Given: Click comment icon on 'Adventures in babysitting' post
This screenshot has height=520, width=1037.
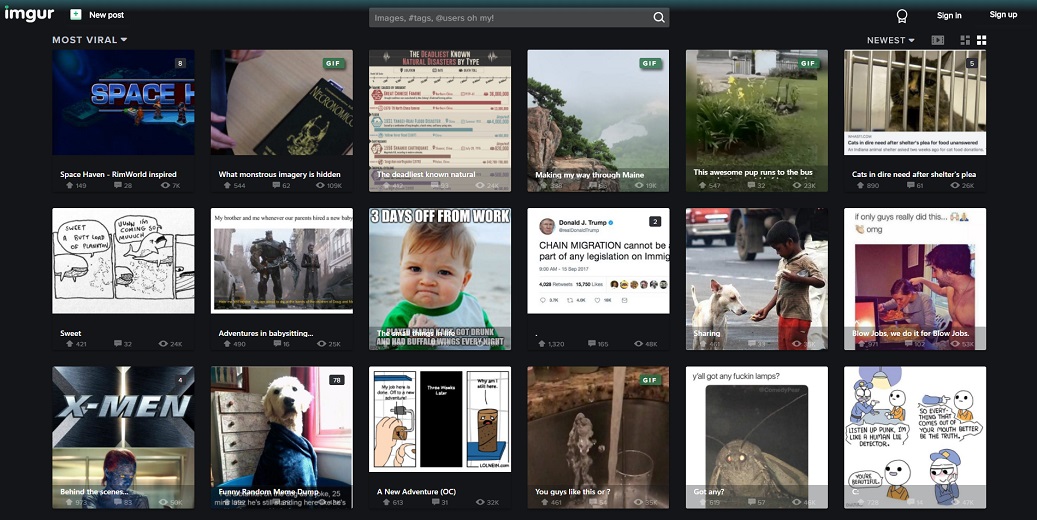Looking at the screenshot, I should click(x=276, y=344).
